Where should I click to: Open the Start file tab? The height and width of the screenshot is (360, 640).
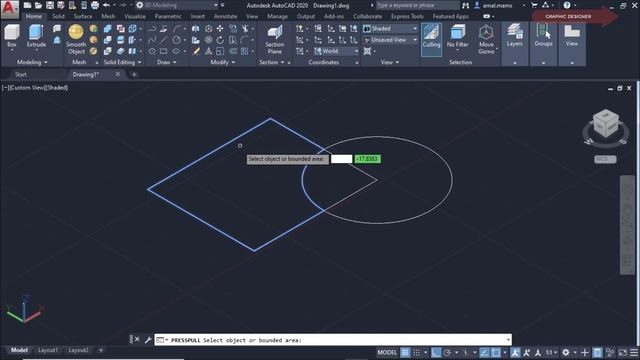(x=21, y=74)
